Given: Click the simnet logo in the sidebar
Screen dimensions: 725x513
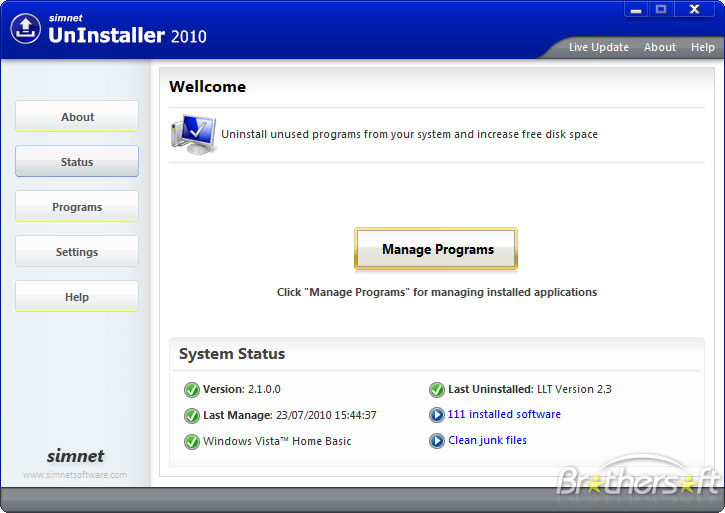Looking at the screenshot, I should click(x=75, y=456).
